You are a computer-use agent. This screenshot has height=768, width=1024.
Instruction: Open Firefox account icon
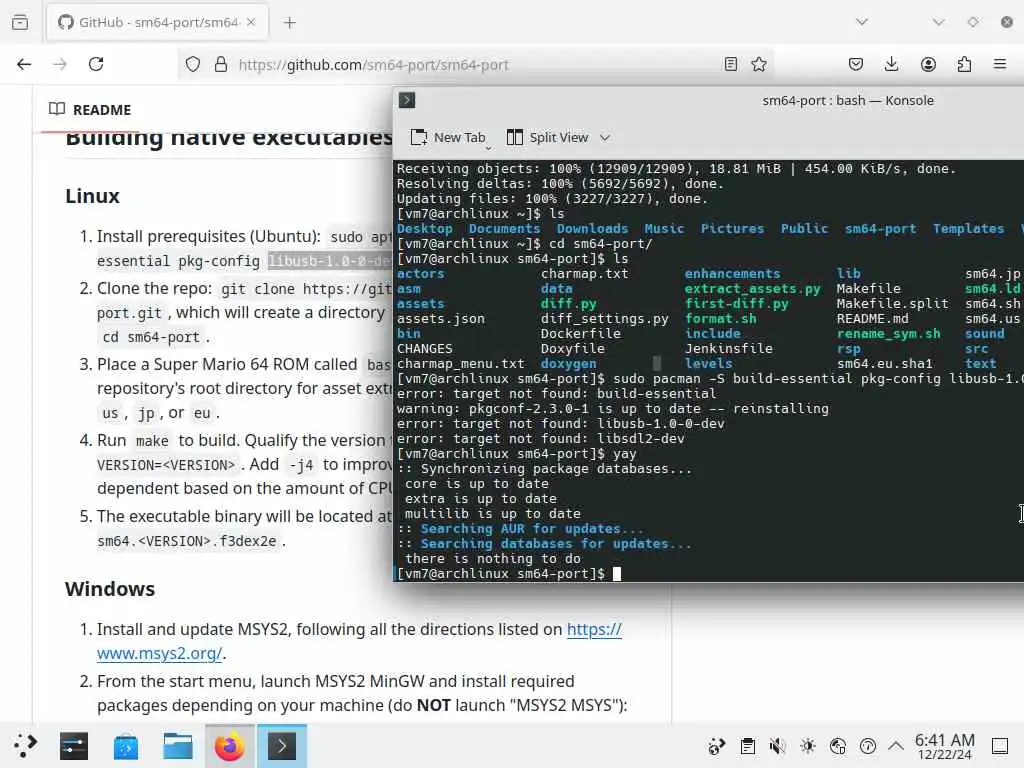(x=928, y=64)
